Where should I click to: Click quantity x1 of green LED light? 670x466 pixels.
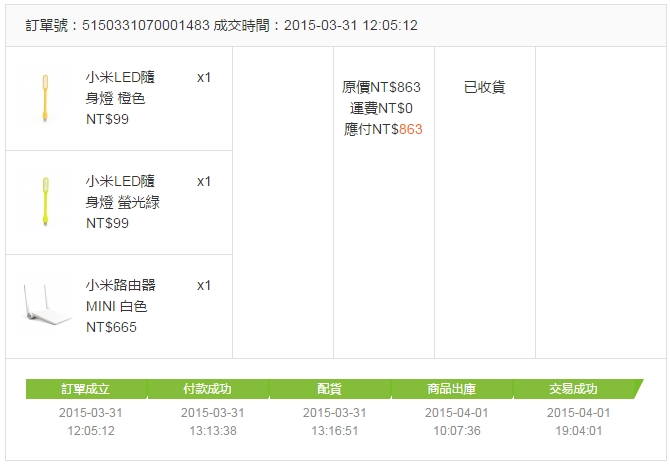[x=204, y=182]
